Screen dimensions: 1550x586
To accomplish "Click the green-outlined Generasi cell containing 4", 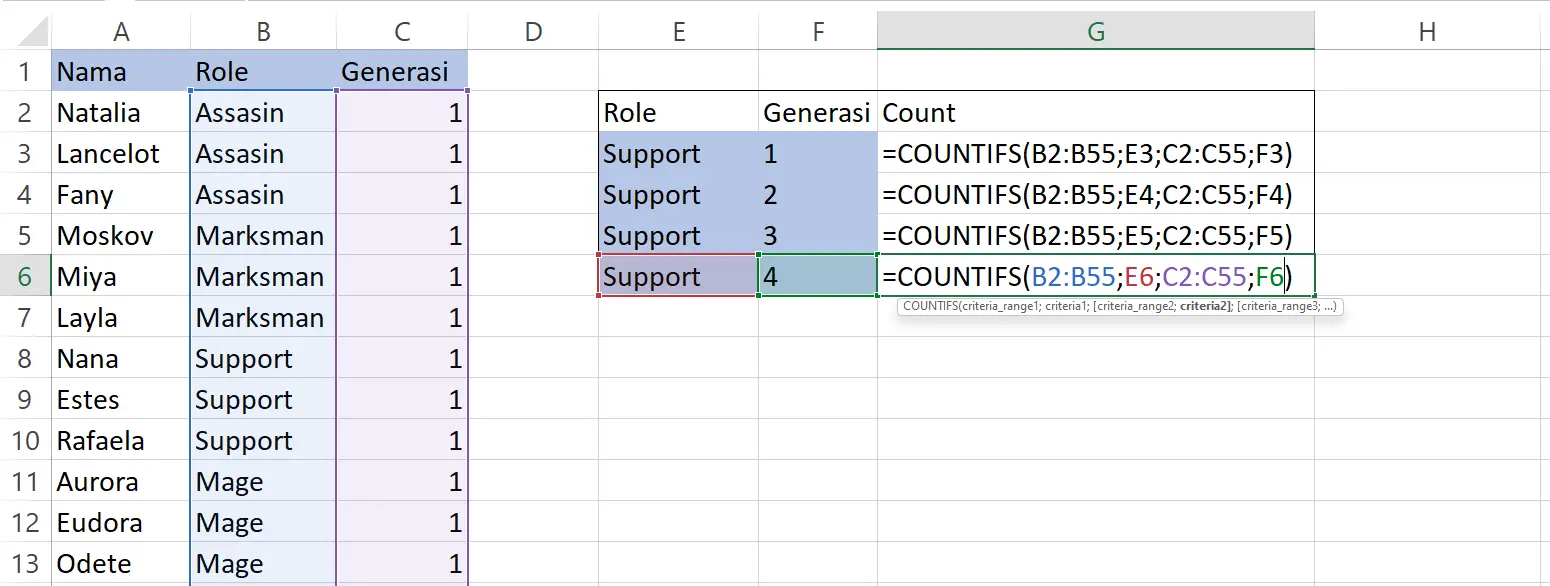I will [x=818, y=277].
